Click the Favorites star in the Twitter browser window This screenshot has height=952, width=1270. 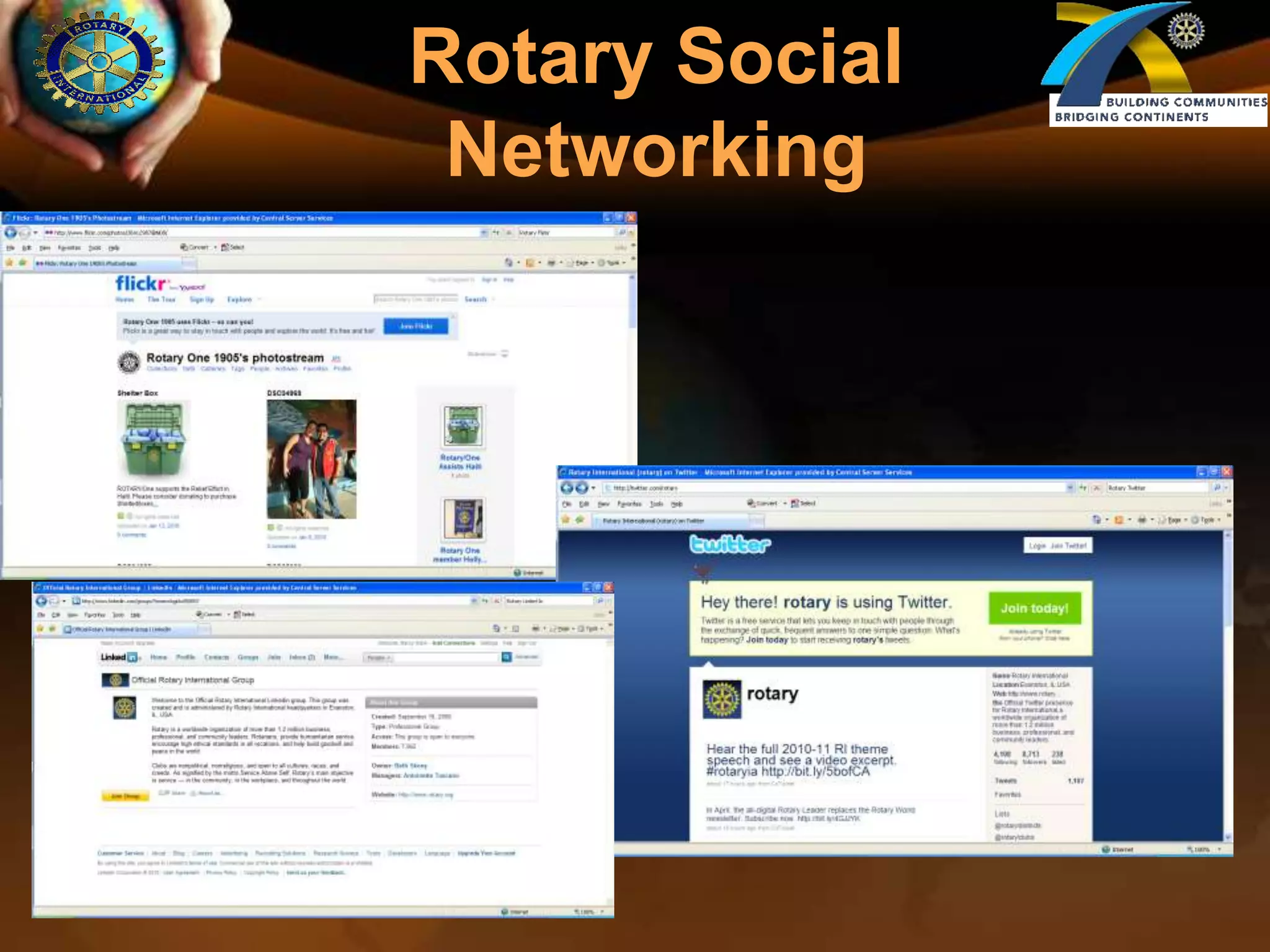(566, 520)
